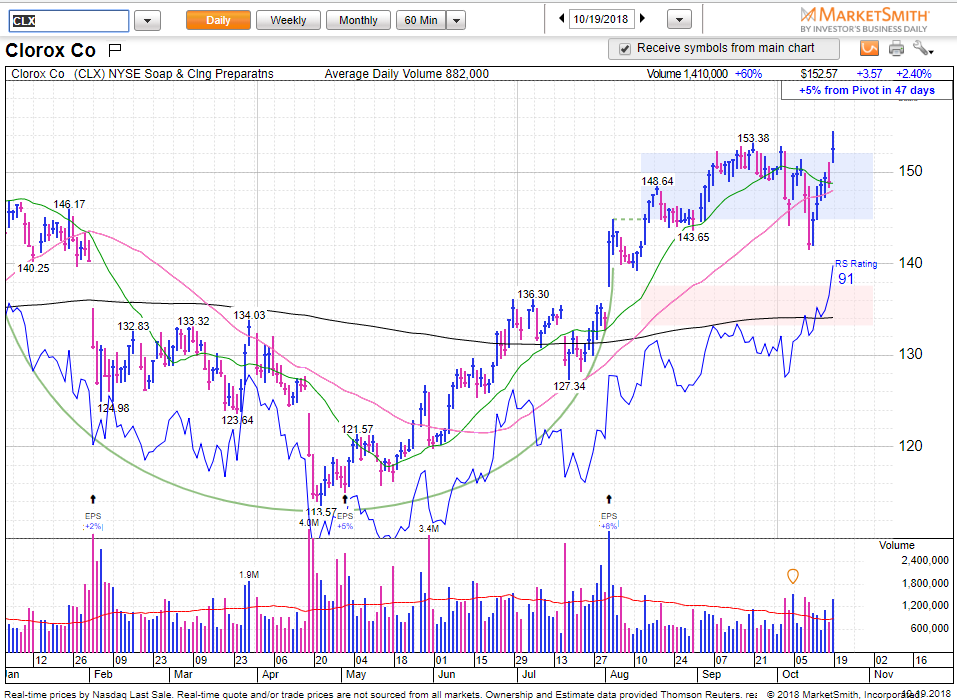Viewport: 957px width, 700px height.
Task: Click the $152.57 last price
Action: [819, 74]
